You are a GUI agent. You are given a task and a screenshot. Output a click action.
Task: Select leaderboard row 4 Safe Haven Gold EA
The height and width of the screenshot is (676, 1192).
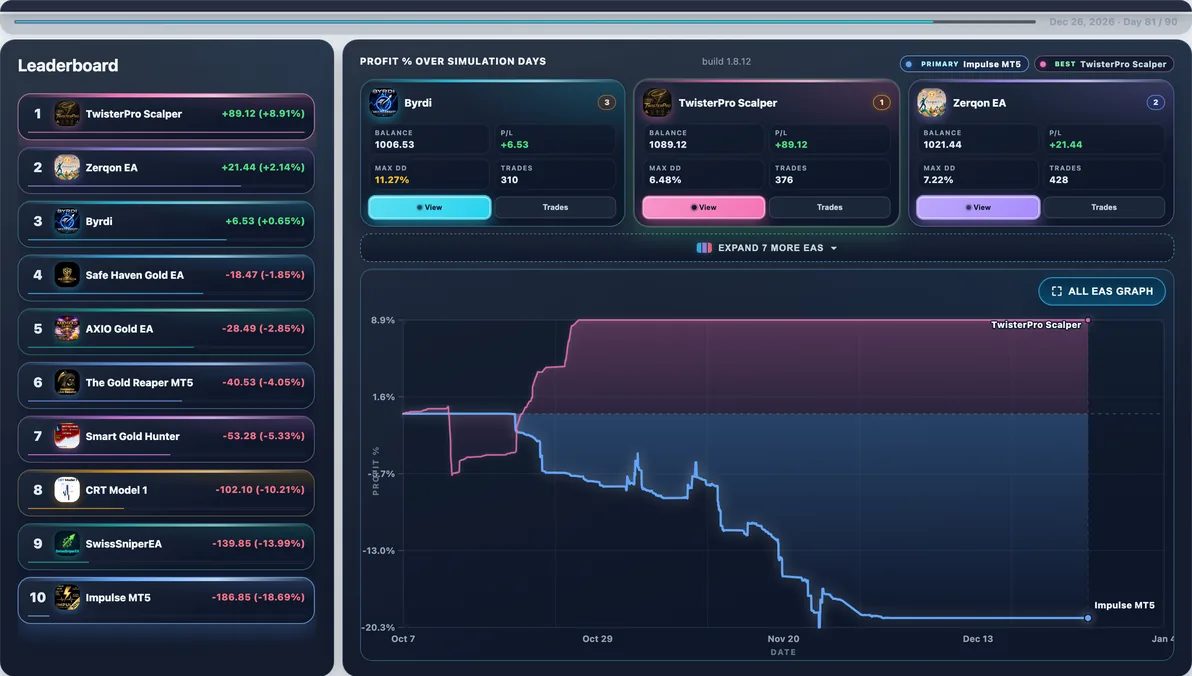click(166, 278)
